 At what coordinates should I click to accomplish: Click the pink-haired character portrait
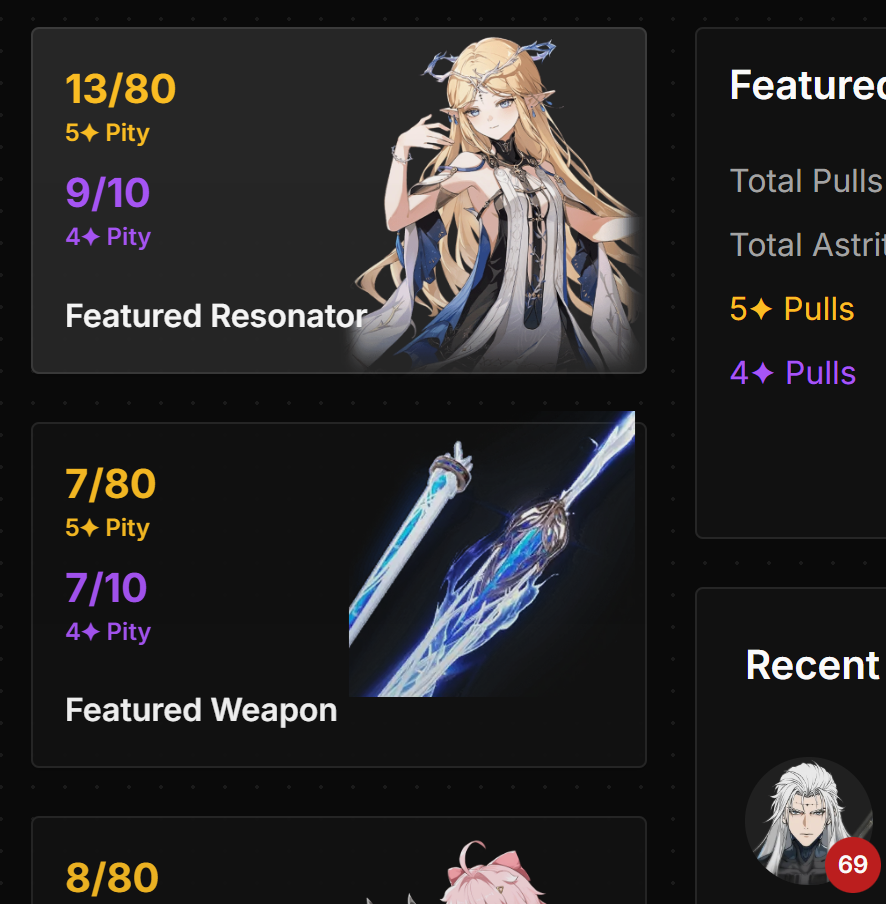click(x=490, y=872)
